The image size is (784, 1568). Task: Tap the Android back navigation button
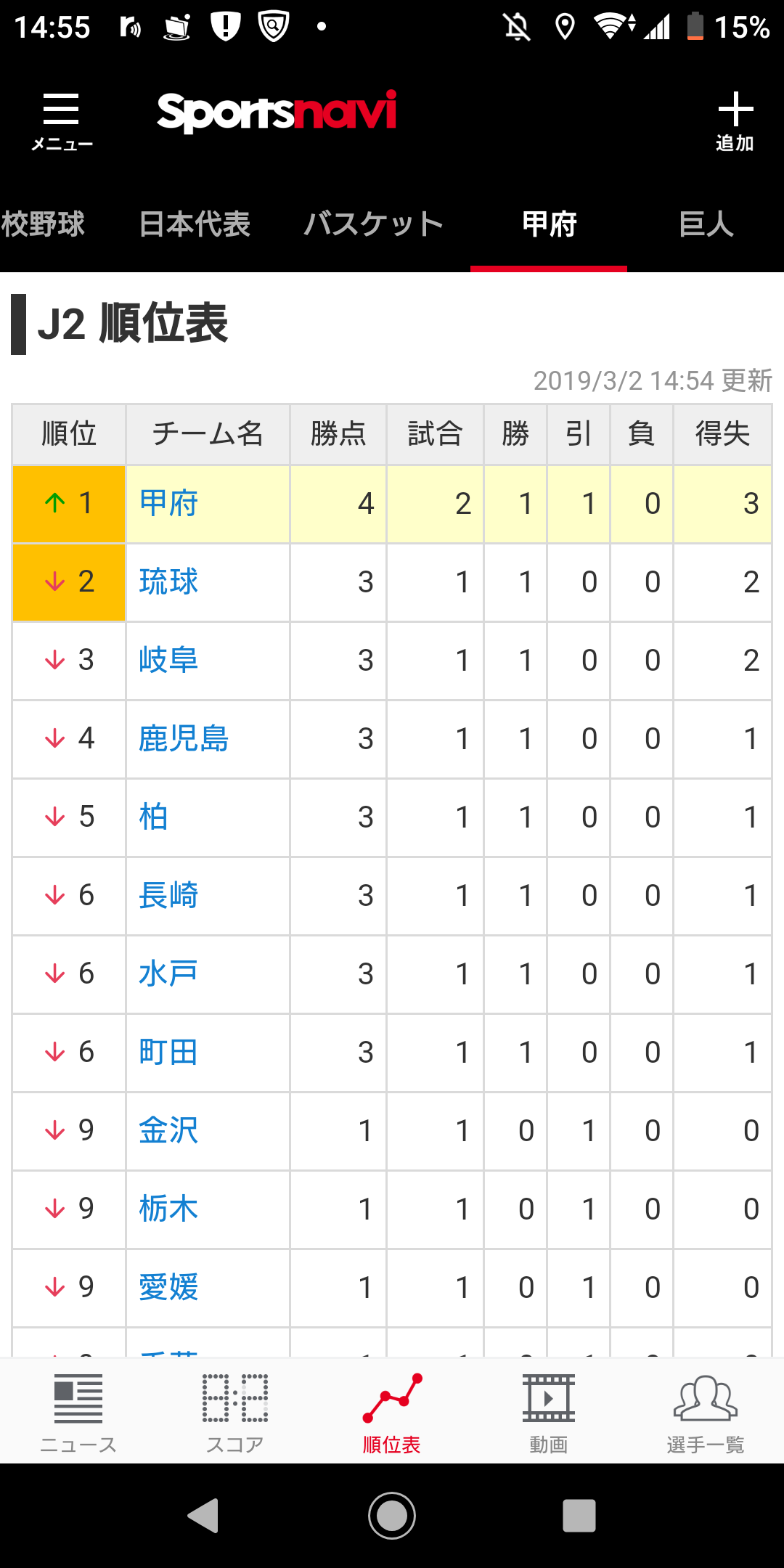tap(203, 1516)
